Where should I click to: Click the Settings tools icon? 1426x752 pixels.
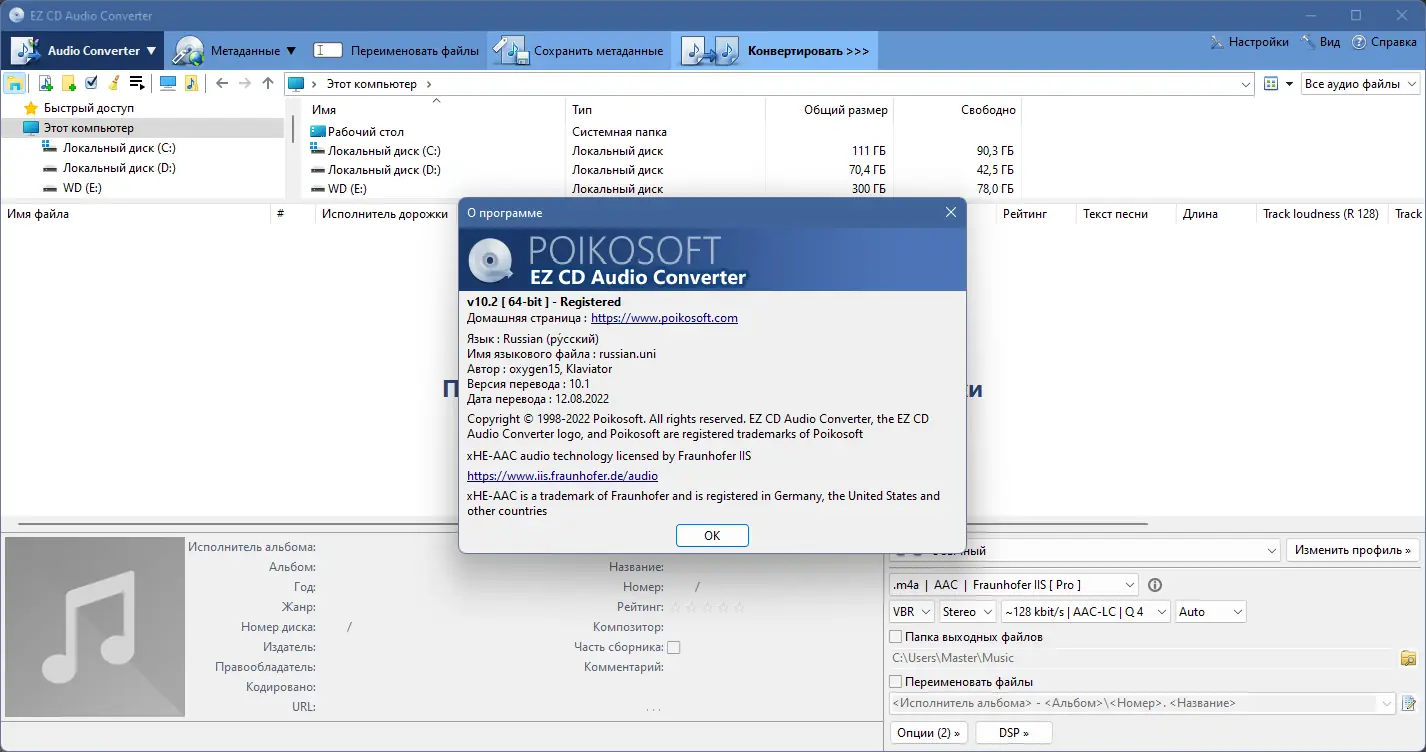1217,42
